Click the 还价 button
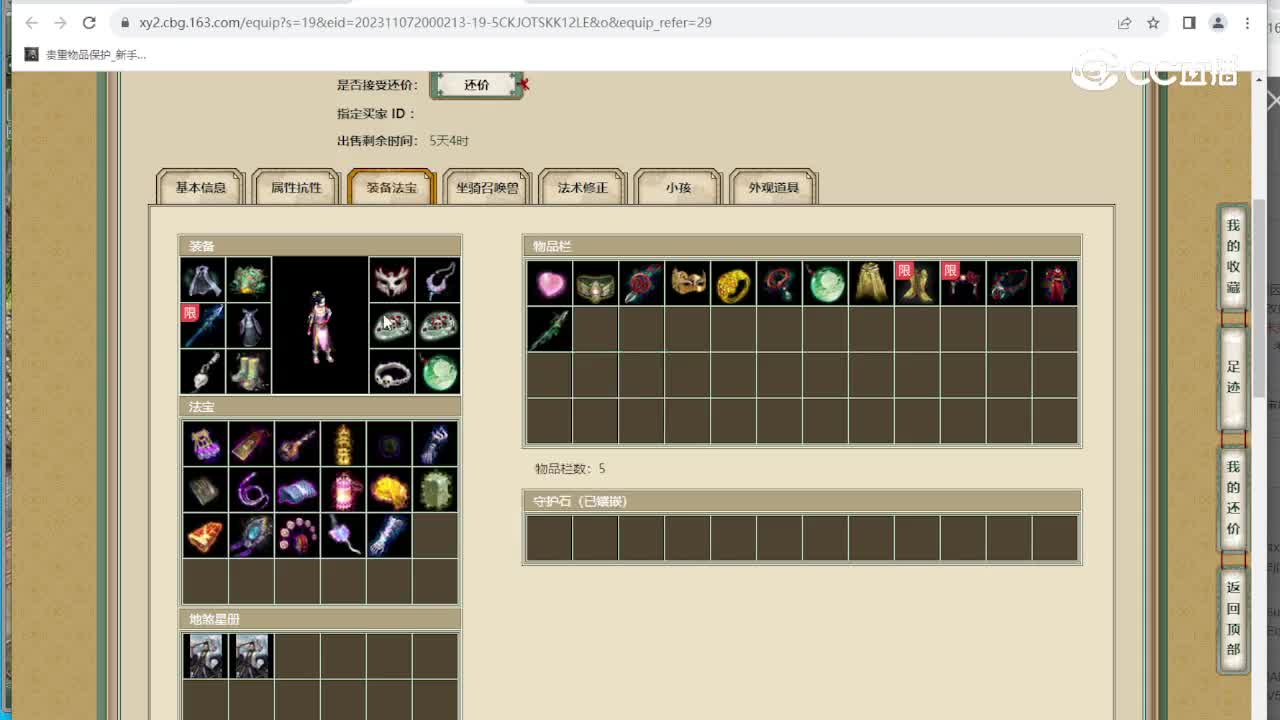The height and width of the screenshot is (720, 1280). pos(477,85)
